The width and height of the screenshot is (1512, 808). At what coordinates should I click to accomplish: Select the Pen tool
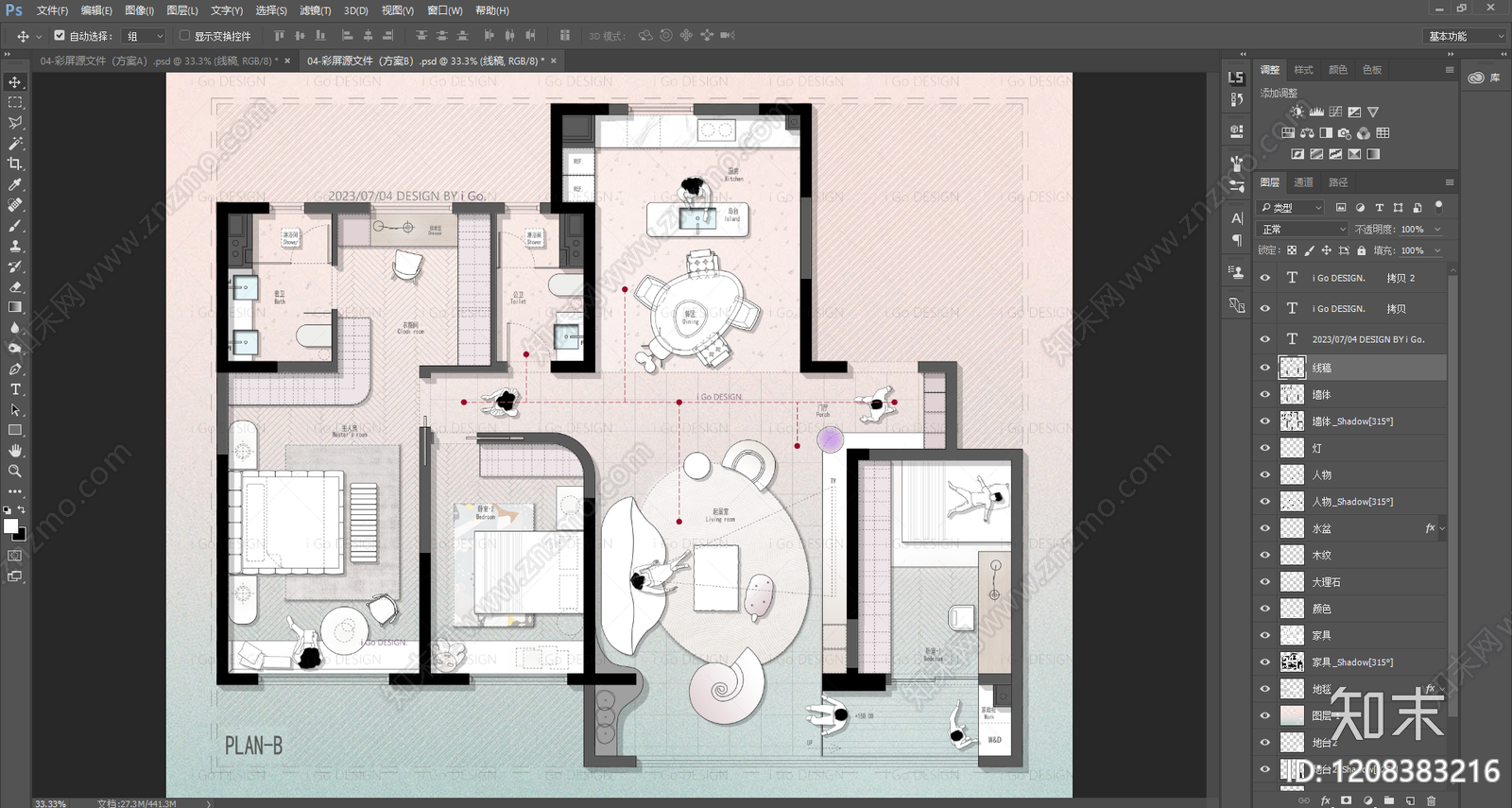click(15, 369)
